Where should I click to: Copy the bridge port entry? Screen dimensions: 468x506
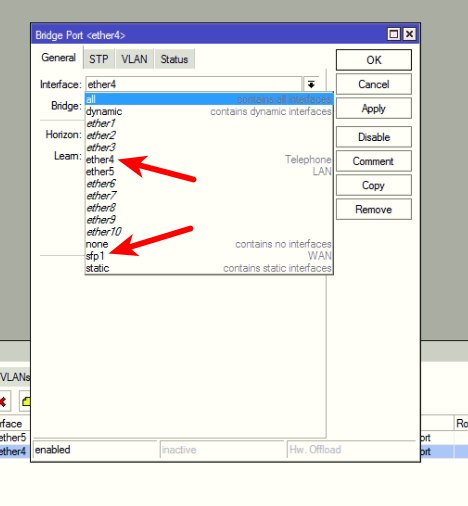pyautogui.click(x=374, y=185)
